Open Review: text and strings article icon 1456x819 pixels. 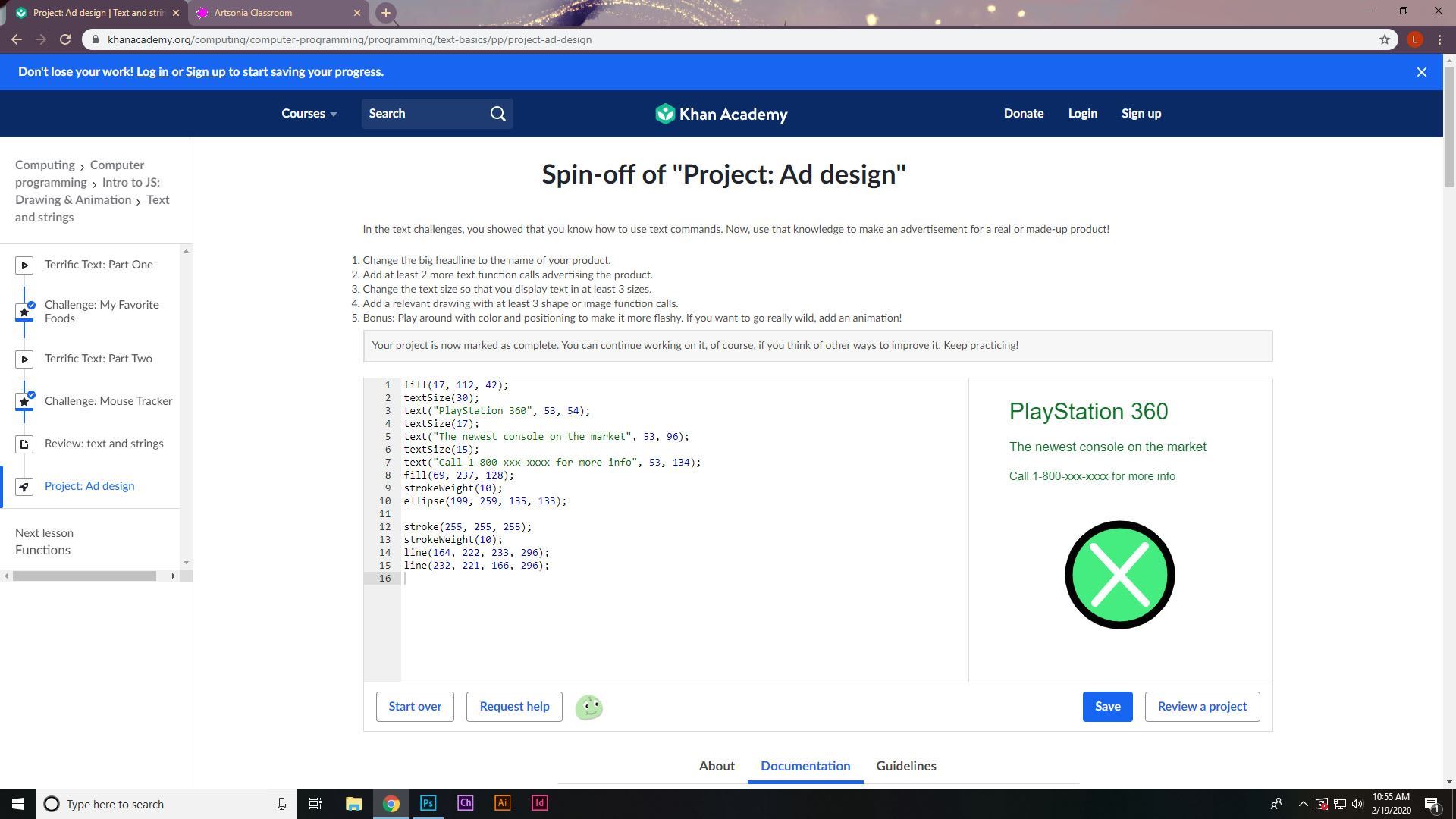point(24,444)
